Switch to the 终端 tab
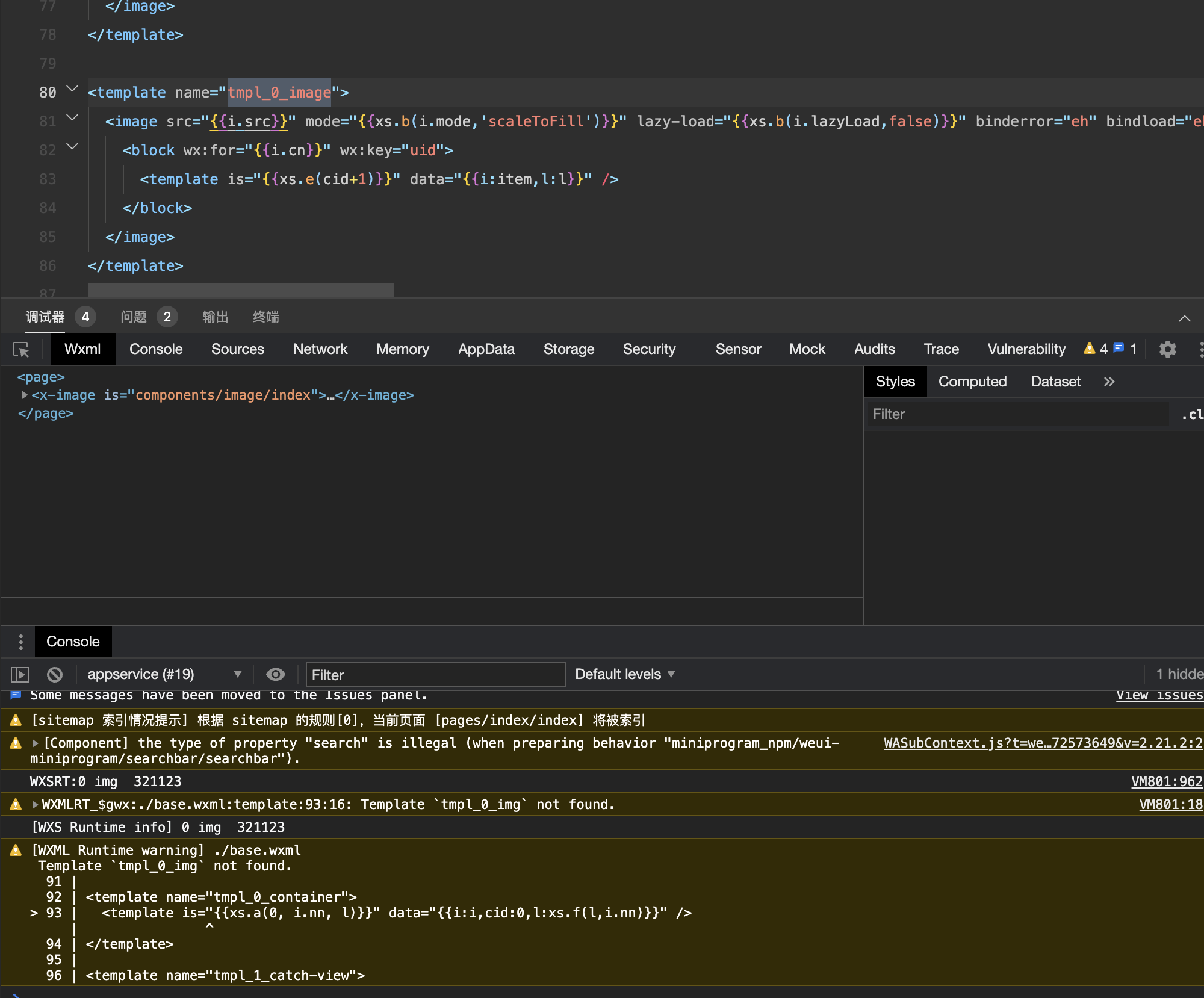This screenshot has height=998, width=1204. coord(265,317)
